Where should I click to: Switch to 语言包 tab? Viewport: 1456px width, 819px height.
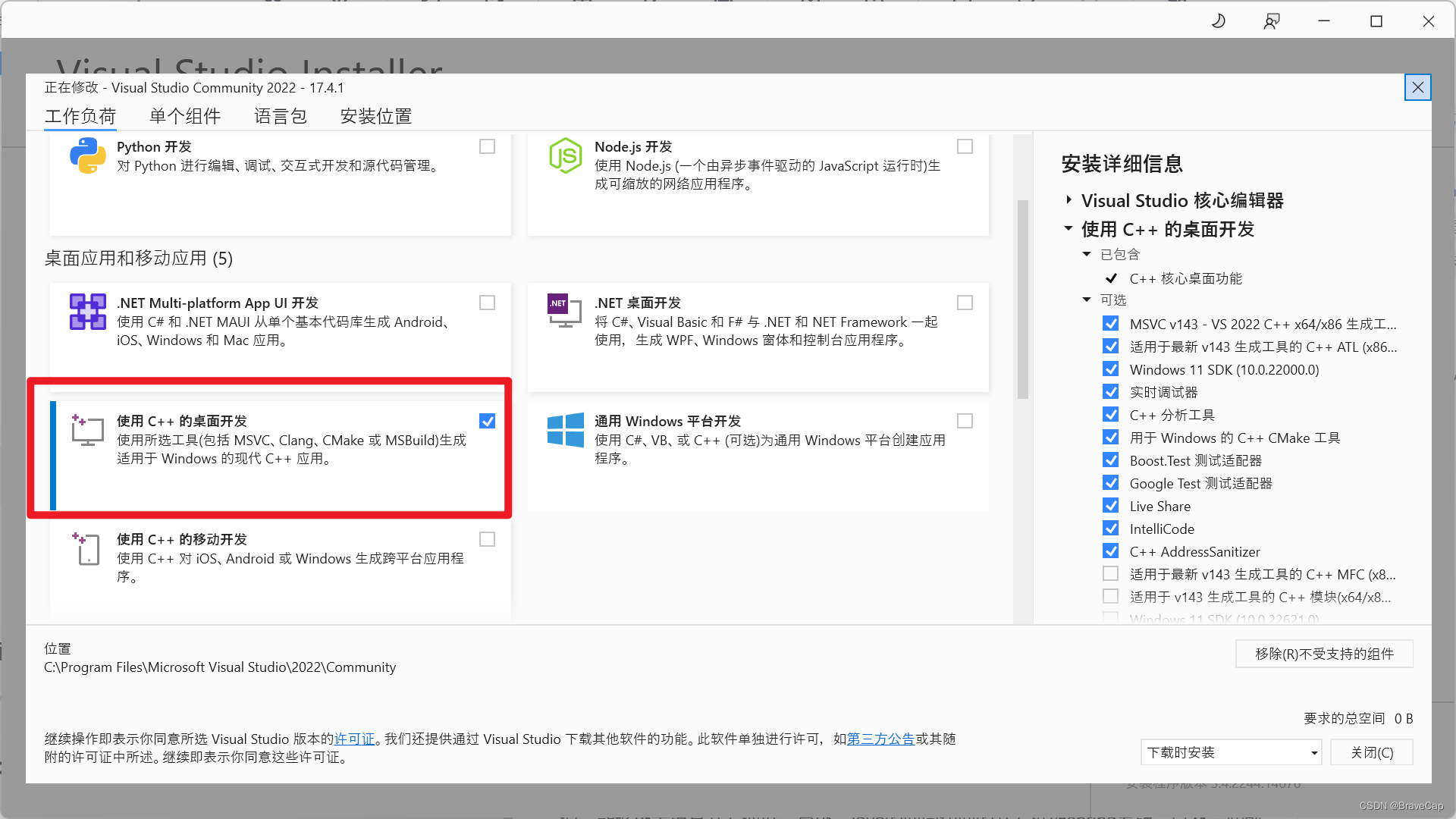click(x=281, y=116)
